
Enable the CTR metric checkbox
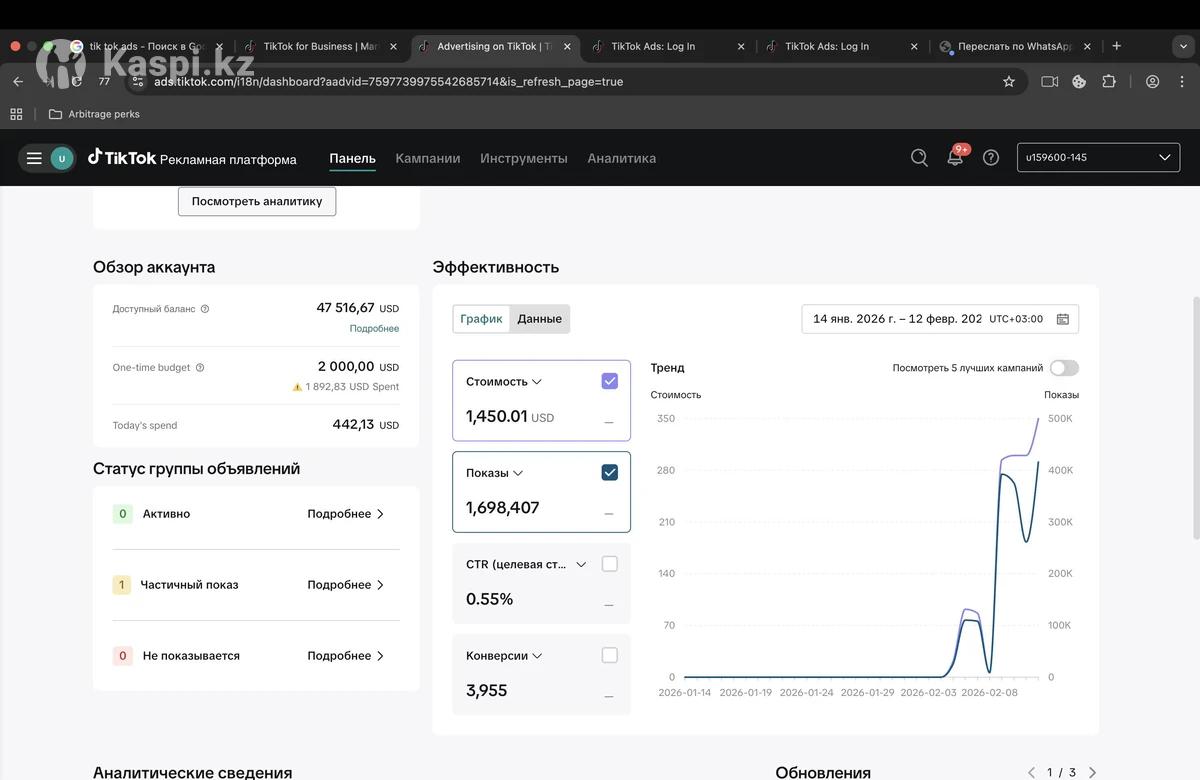point(610,564)
